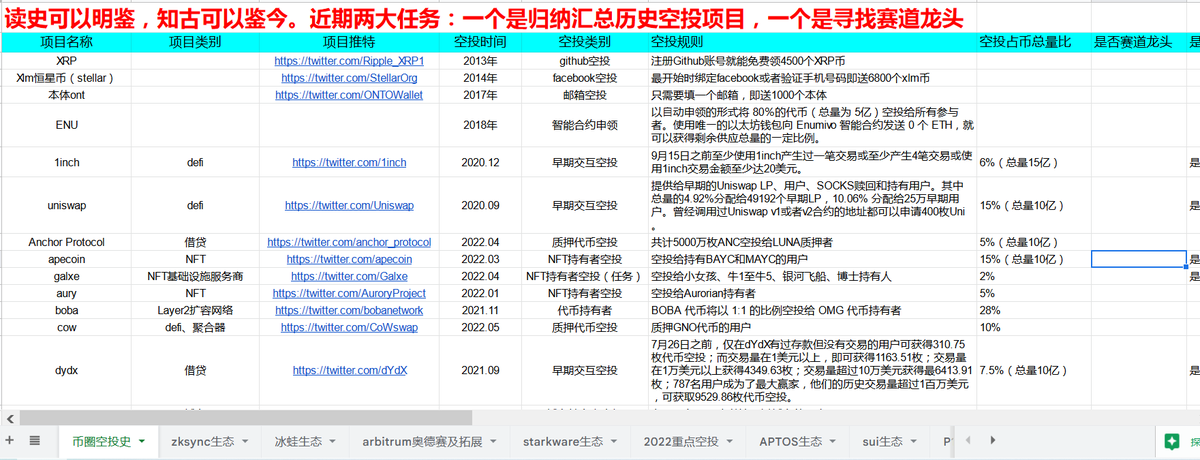Viewport: 1200px width, 460px height.
Task: Select the github空投 category cell
Action: [x=583, y=60]
